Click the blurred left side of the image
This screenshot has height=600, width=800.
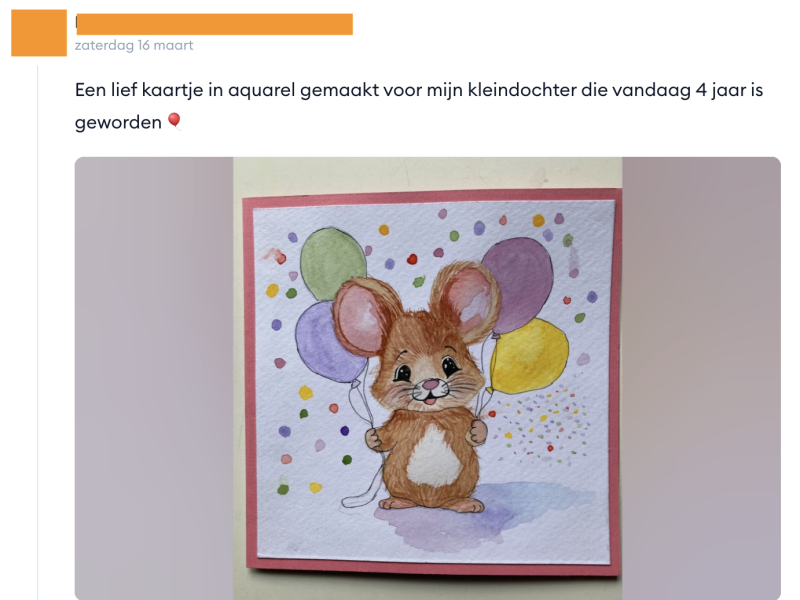pyautogui.click(x=154, y=378)
